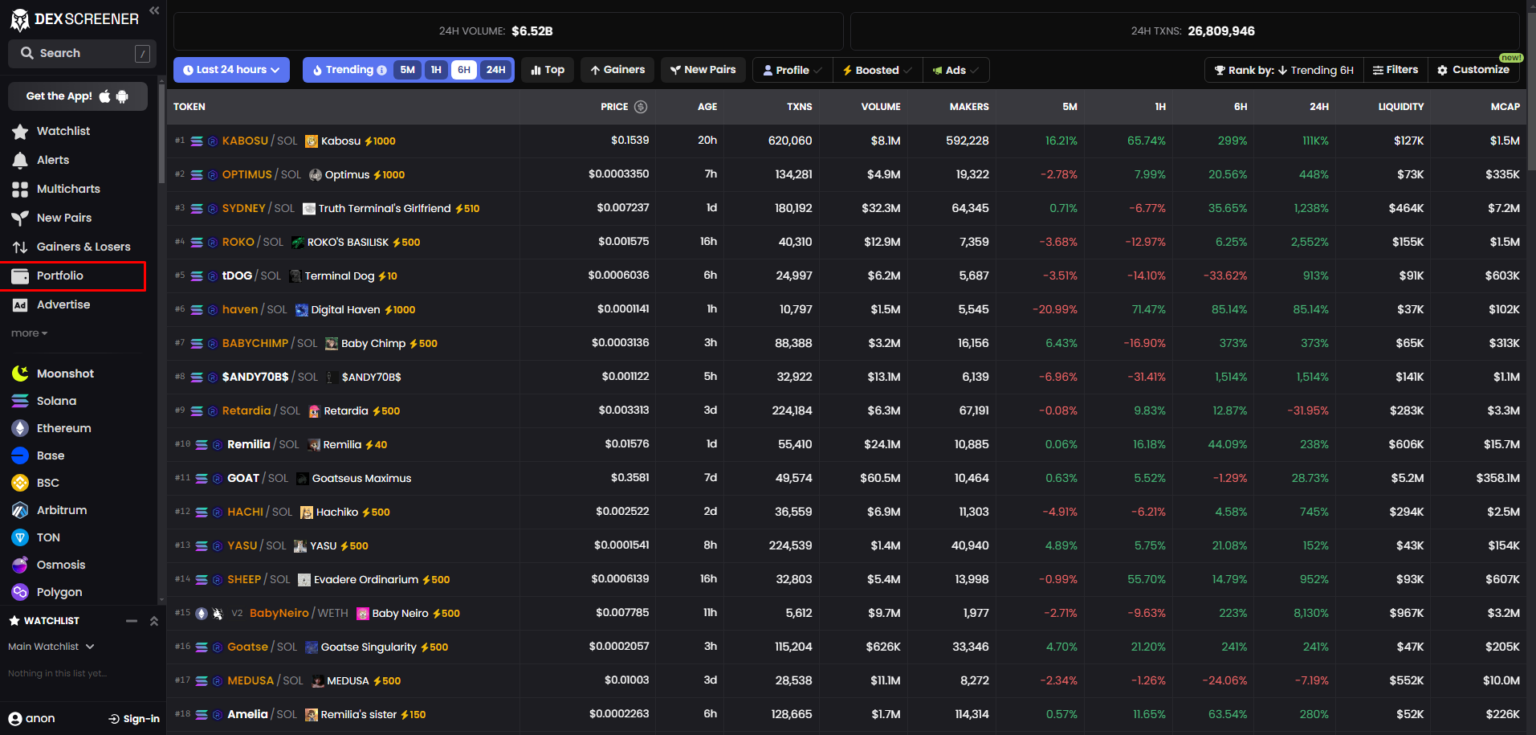Click the Moonshot crescent icon

coord(19,373)
